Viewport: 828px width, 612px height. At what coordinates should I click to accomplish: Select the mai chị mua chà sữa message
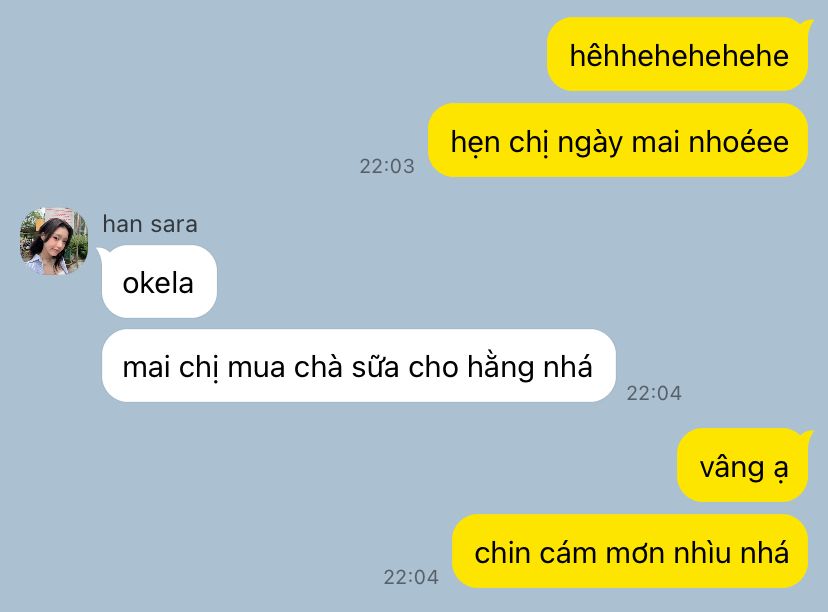point(359,365)
